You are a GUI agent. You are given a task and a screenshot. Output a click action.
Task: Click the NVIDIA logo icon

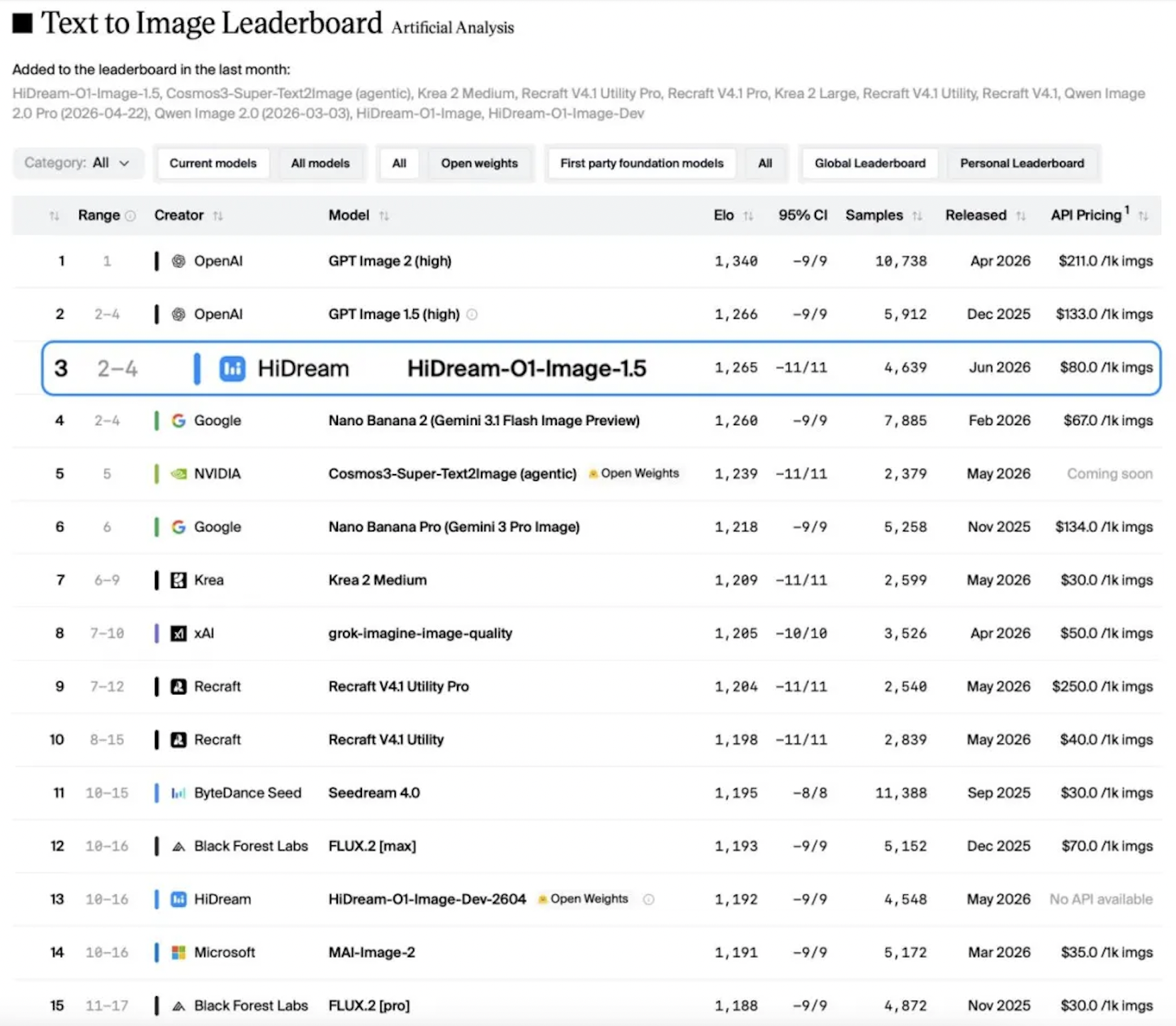pos(179,473)
